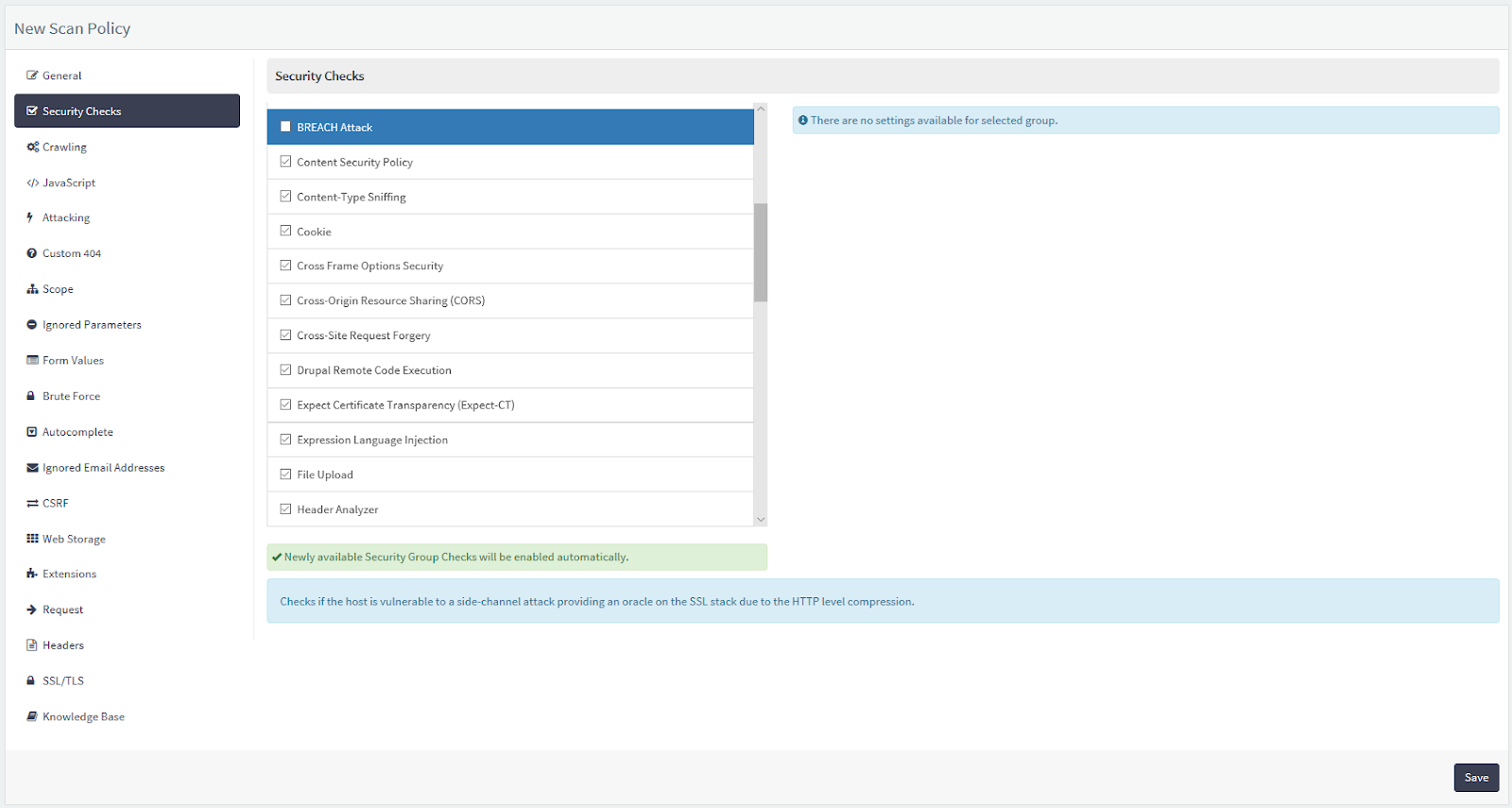The height and width of the screenshot is (808, 1512).
Task: Click the Crawling gears icon
Action: (32, 147)
